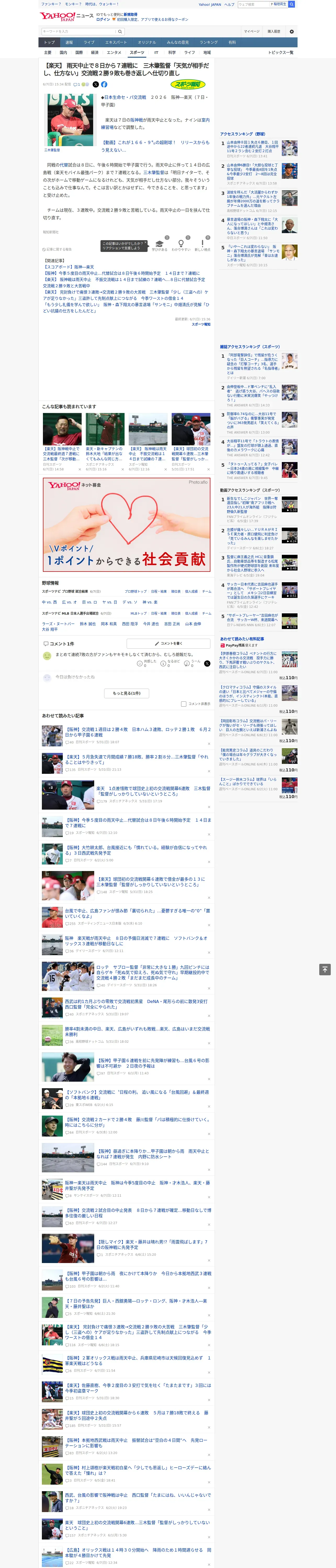Click the web search magnifier button
The height and width of the screenshot is (1568, 336).
click(x=292, y=4)
